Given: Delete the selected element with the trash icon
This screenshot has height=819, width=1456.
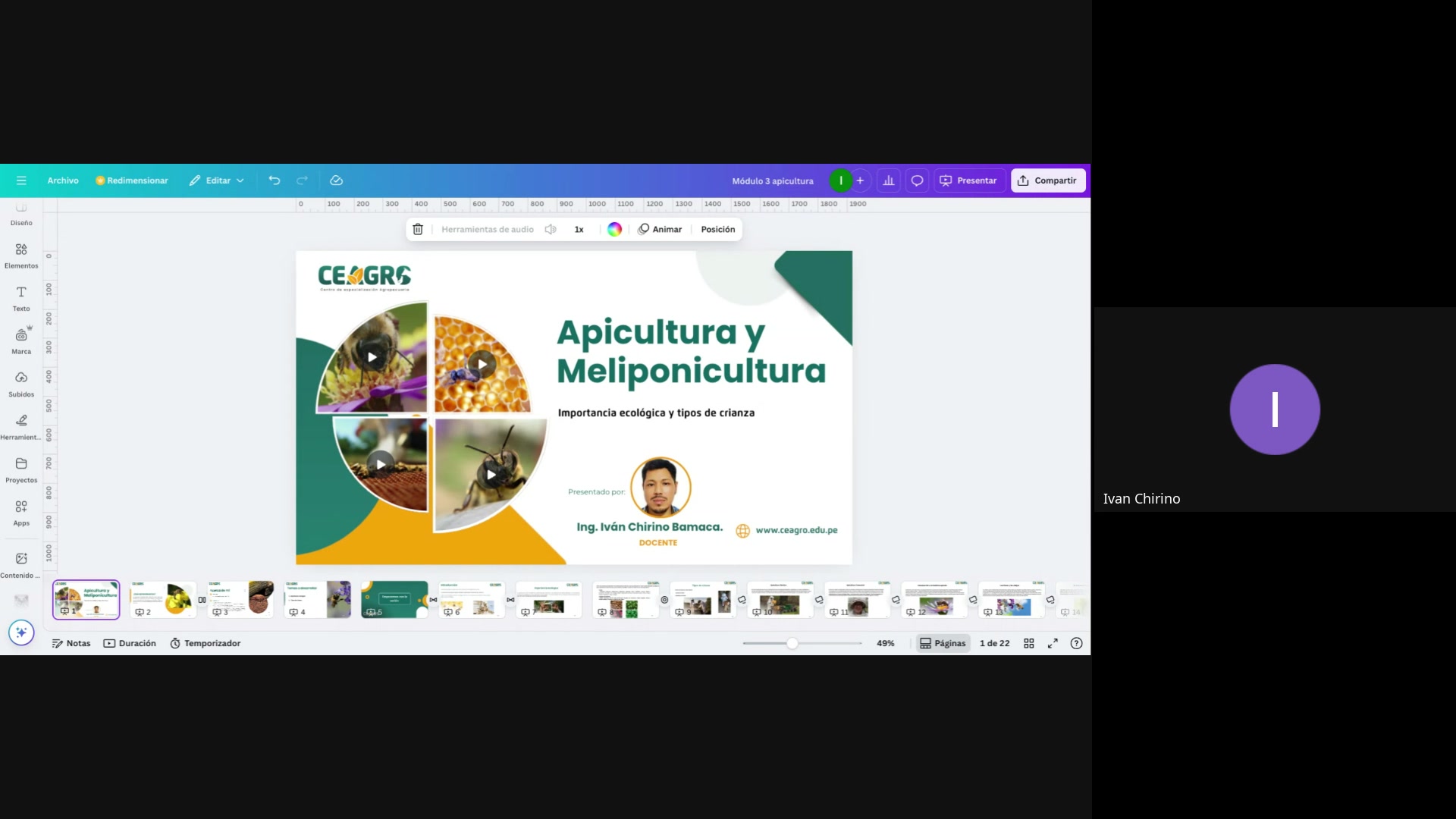Looking at the screenshot, I should click(418, 229).
